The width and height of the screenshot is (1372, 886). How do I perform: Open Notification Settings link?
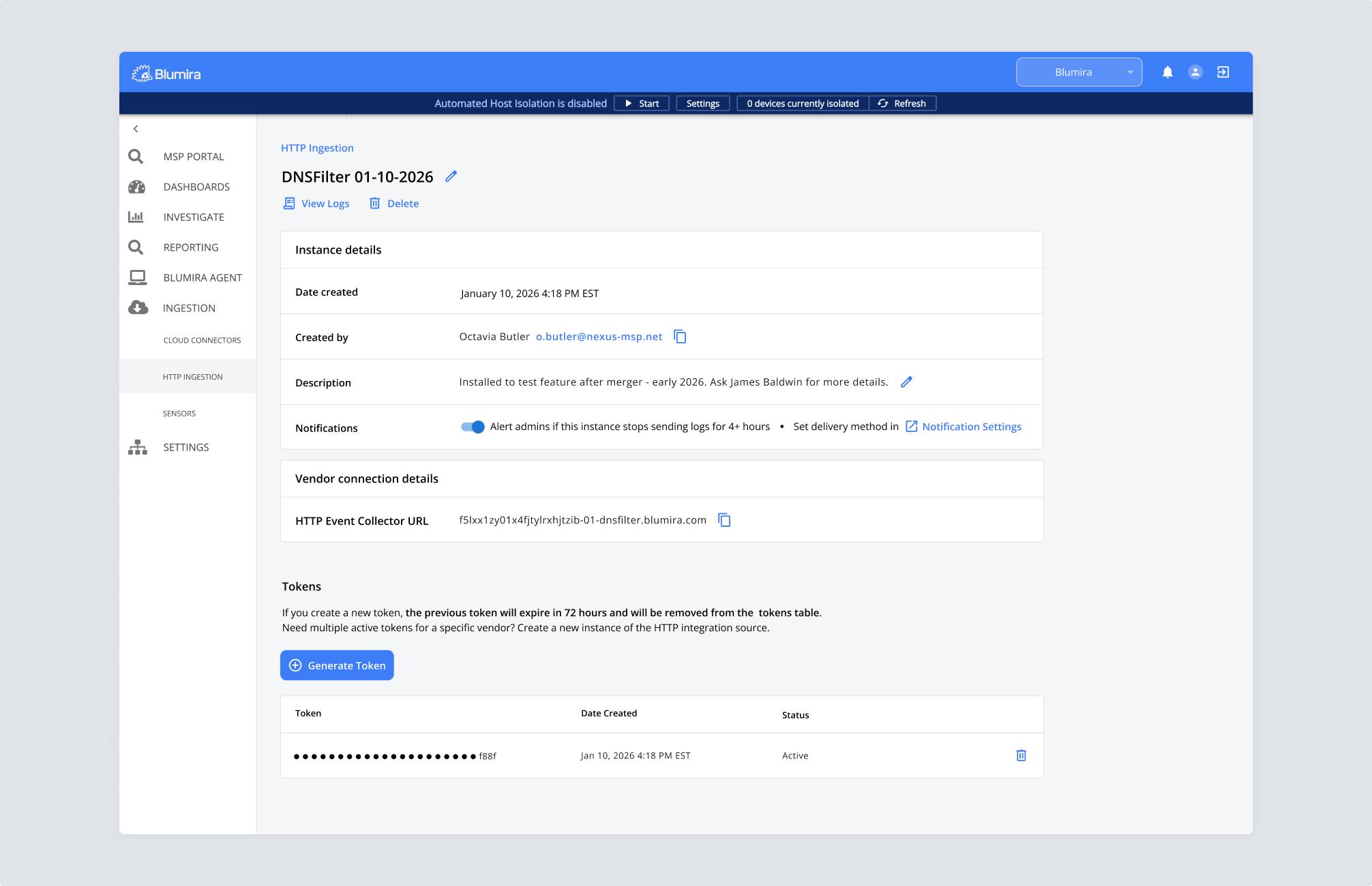pyautogui.click(x=972, y=427)
